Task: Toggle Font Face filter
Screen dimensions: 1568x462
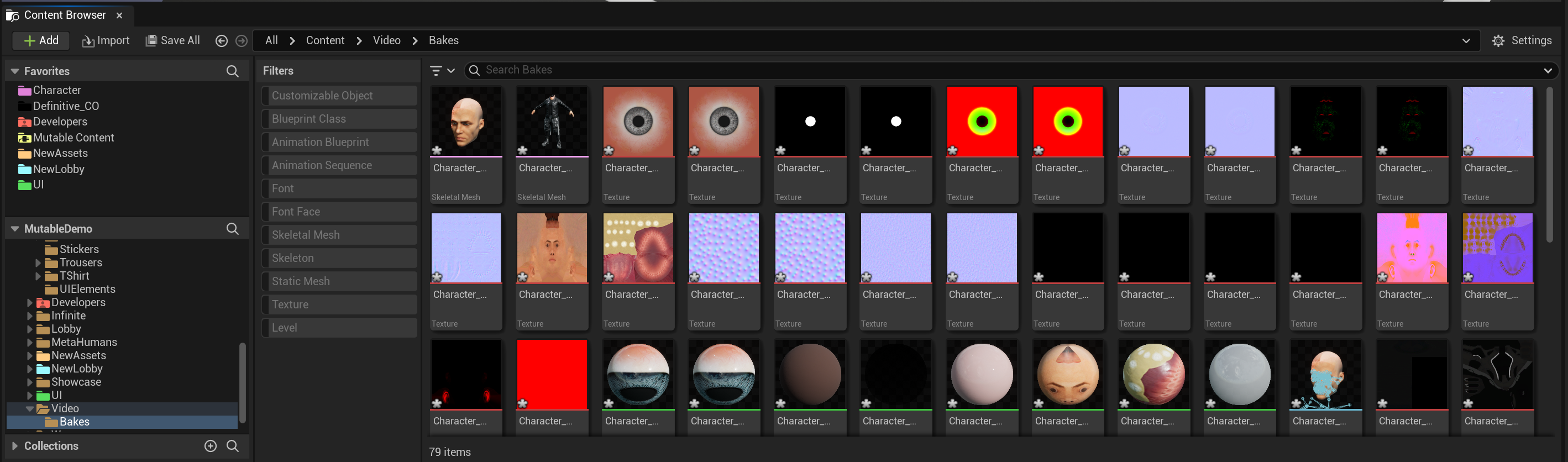Action: click(x=340, y=212)
